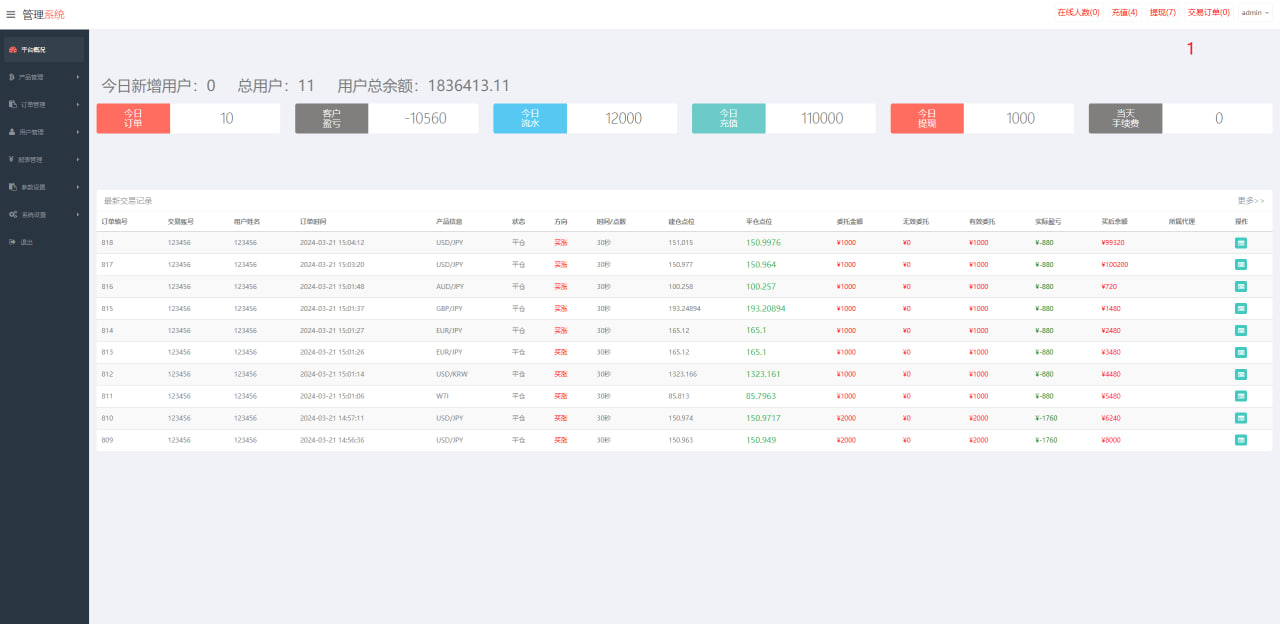Open action icon for order 818

[x=1241, y=243]
